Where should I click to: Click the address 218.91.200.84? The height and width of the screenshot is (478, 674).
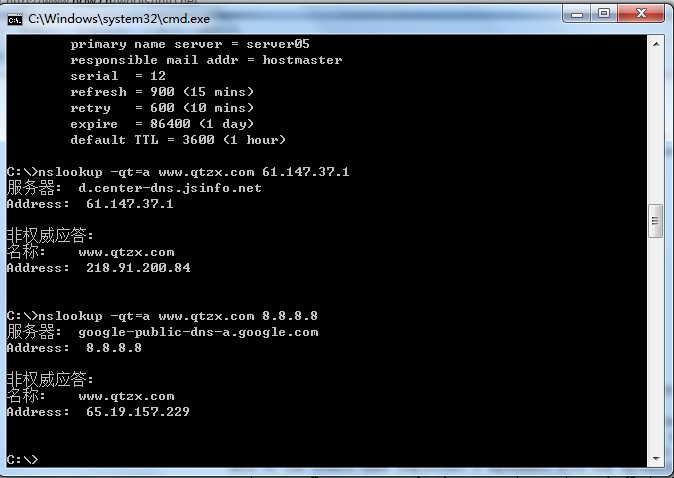(138, 268)
